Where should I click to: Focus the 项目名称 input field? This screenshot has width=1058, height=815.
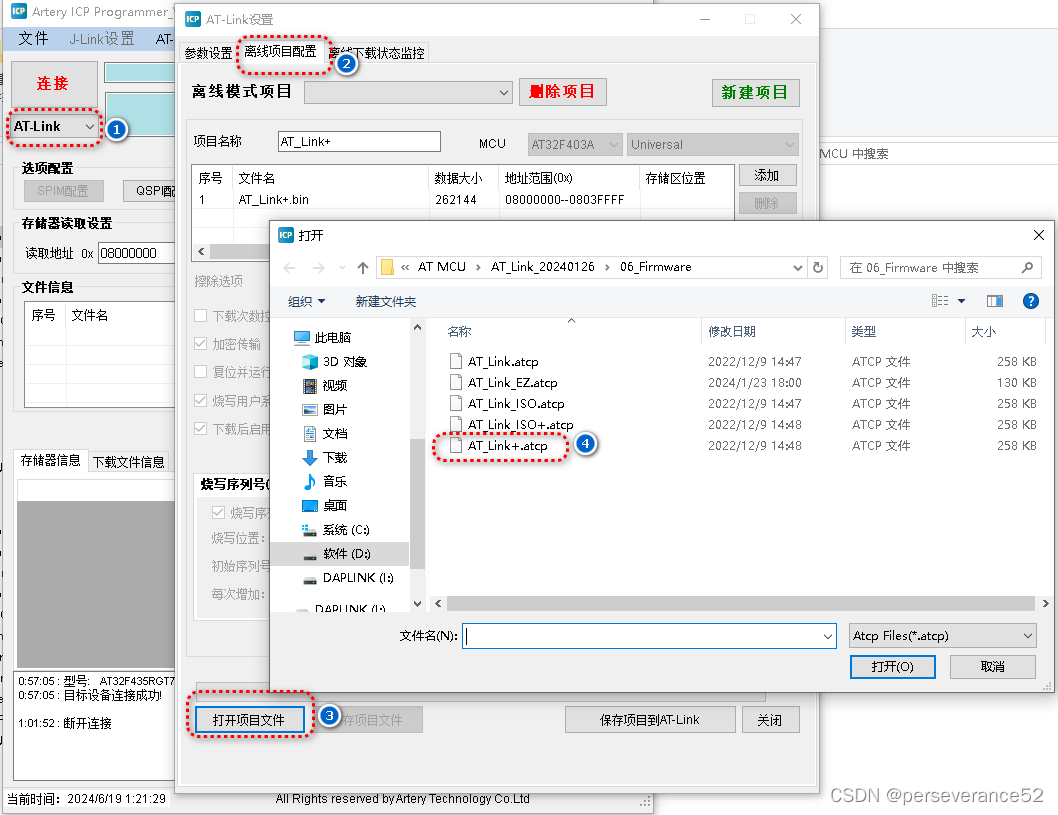359,142
